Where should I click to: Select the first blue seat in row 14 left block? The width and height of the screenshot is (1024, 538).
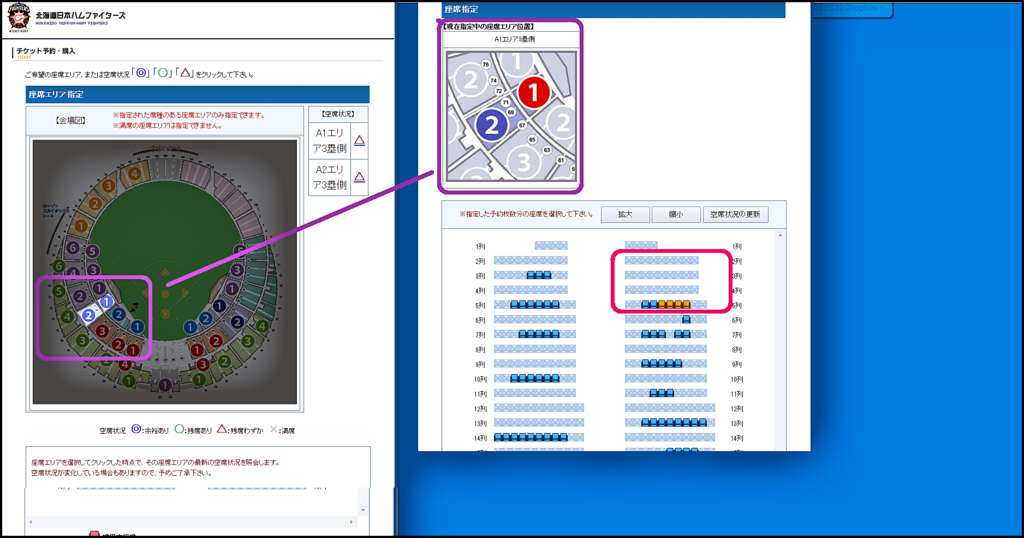[499, 437]
